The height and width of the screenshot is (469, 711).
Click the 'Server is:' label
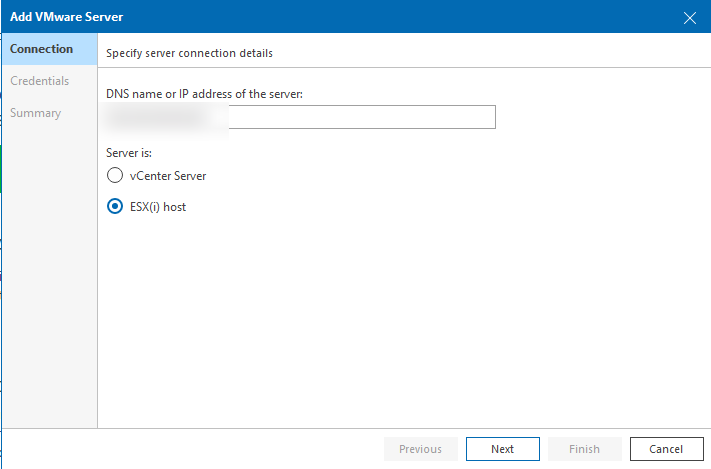pos(129,153)
